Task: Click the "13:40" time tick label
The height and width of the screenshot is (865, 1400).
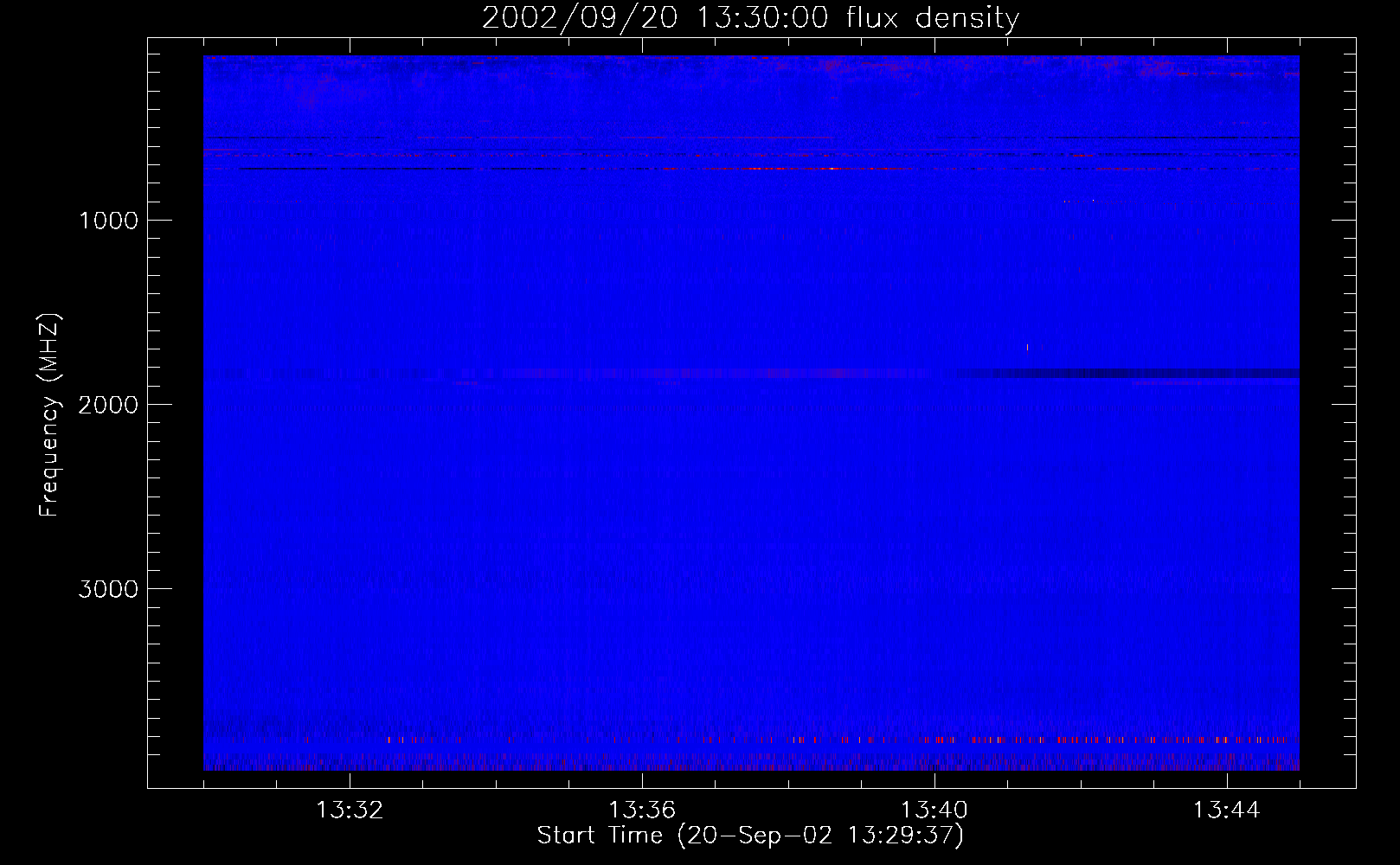Action: pos(934,811)
